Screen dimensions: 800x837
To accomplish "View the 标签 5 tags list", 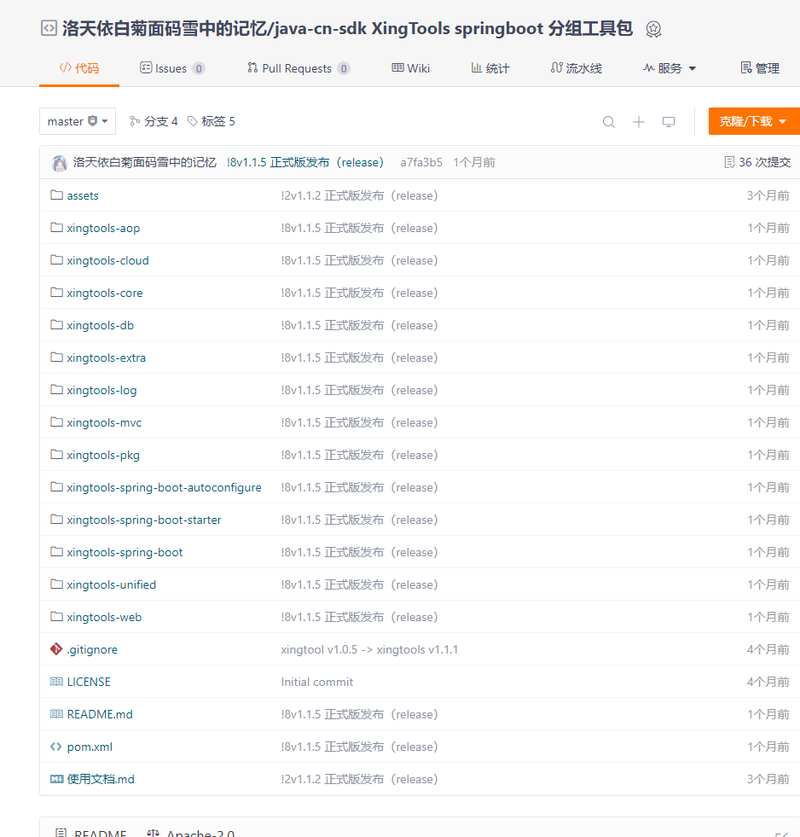I will pyautogui.click(x=211, y=121).
